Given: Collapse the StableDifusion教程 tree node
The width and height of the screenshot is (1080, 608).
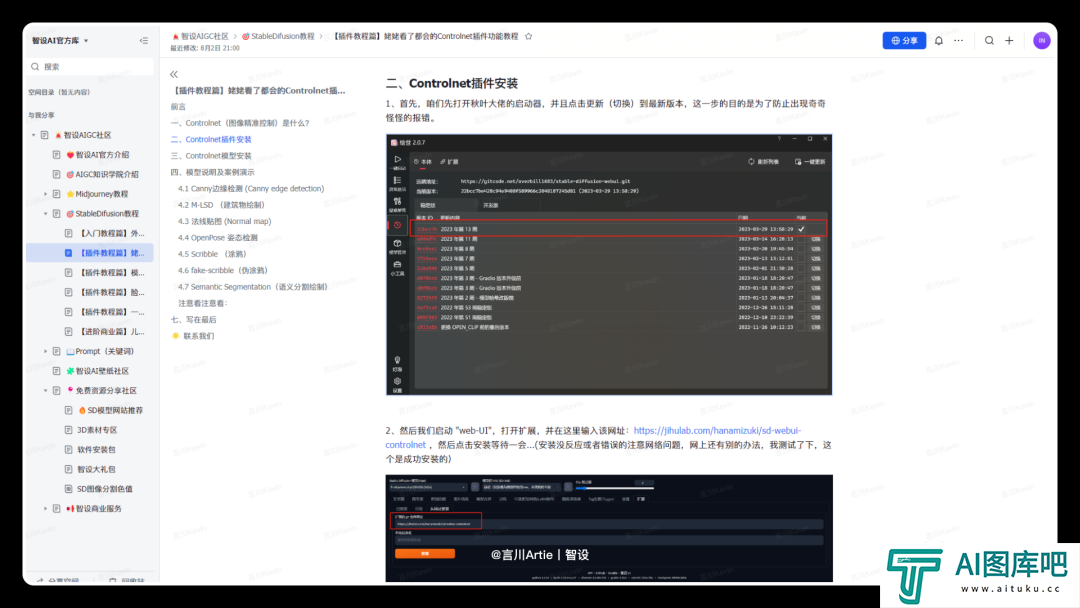Looking at the screenshot, I should pyautogui.click(x=45, y=213).
